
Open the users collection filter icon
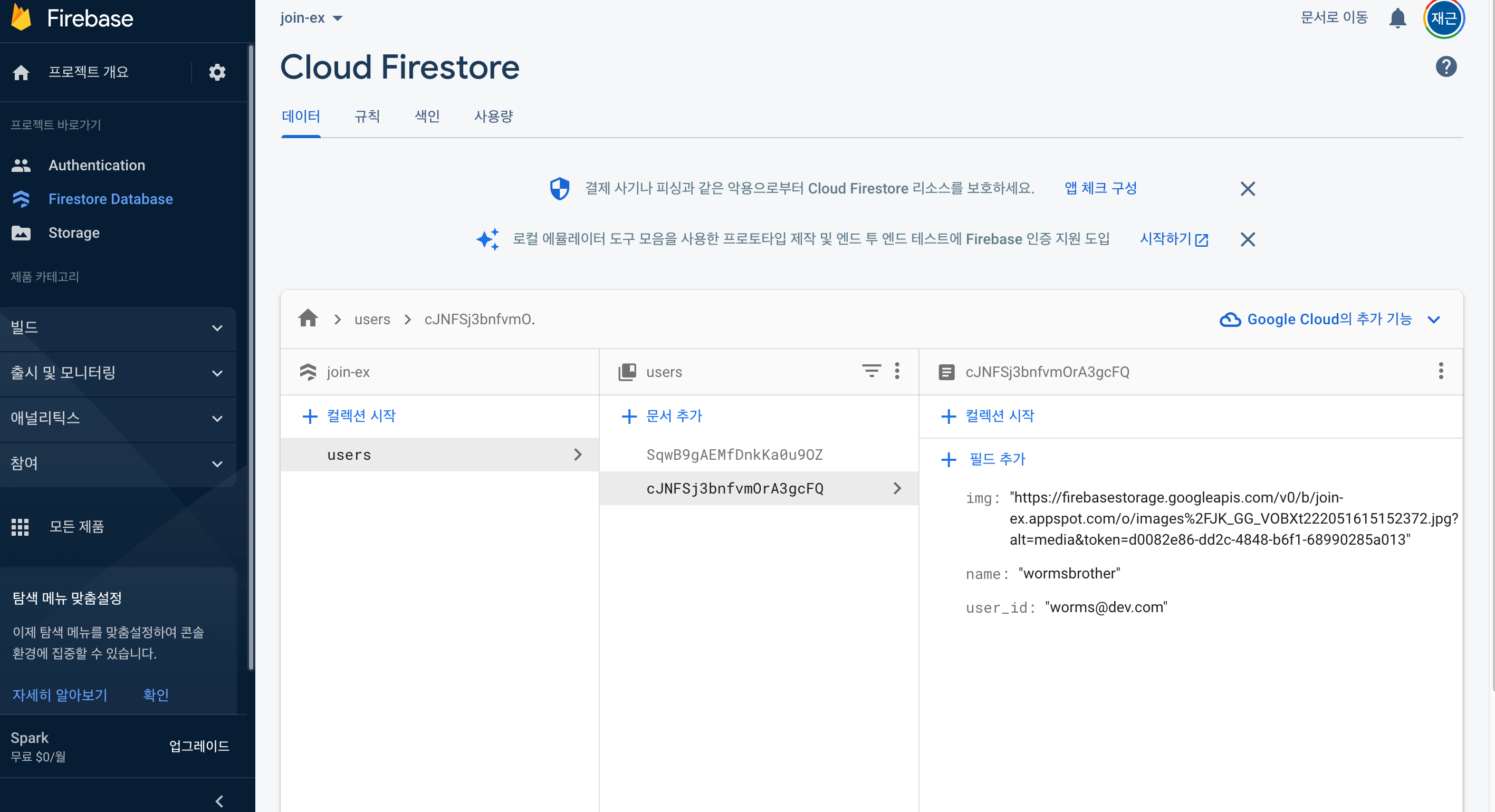click(x=870, y=371)
